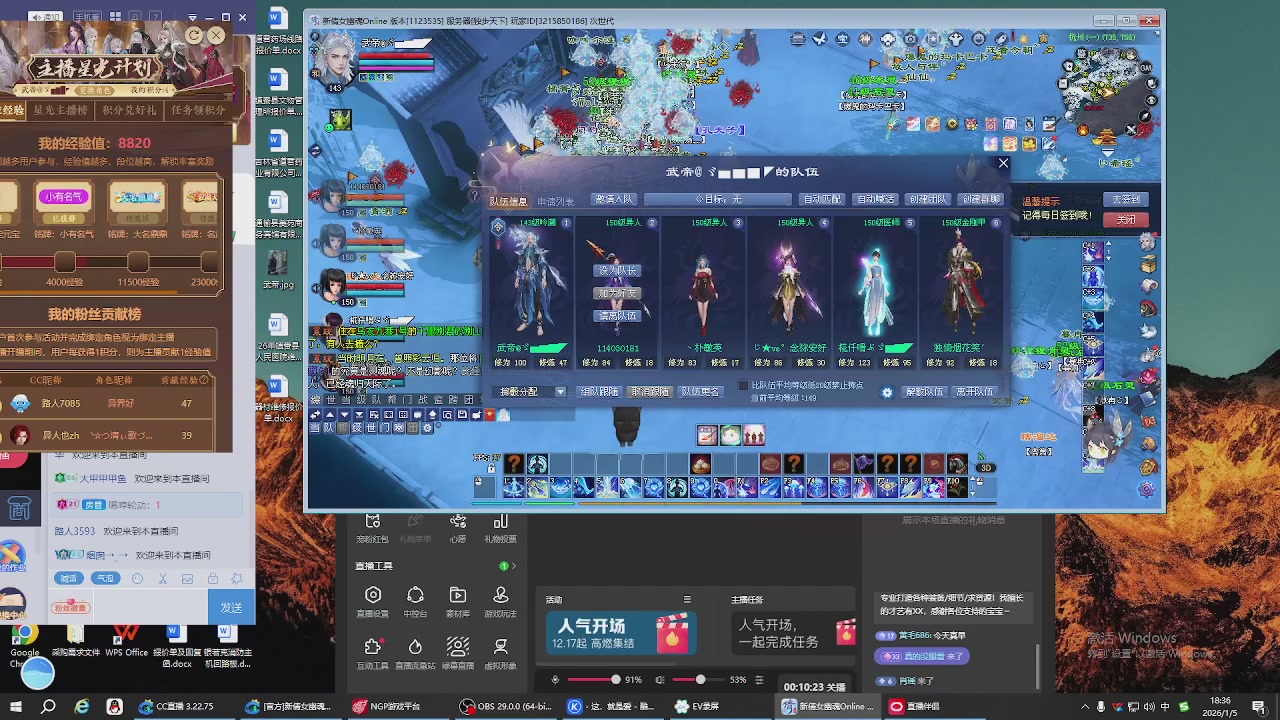Open Windows taskbar search

(x=48, y=706)
